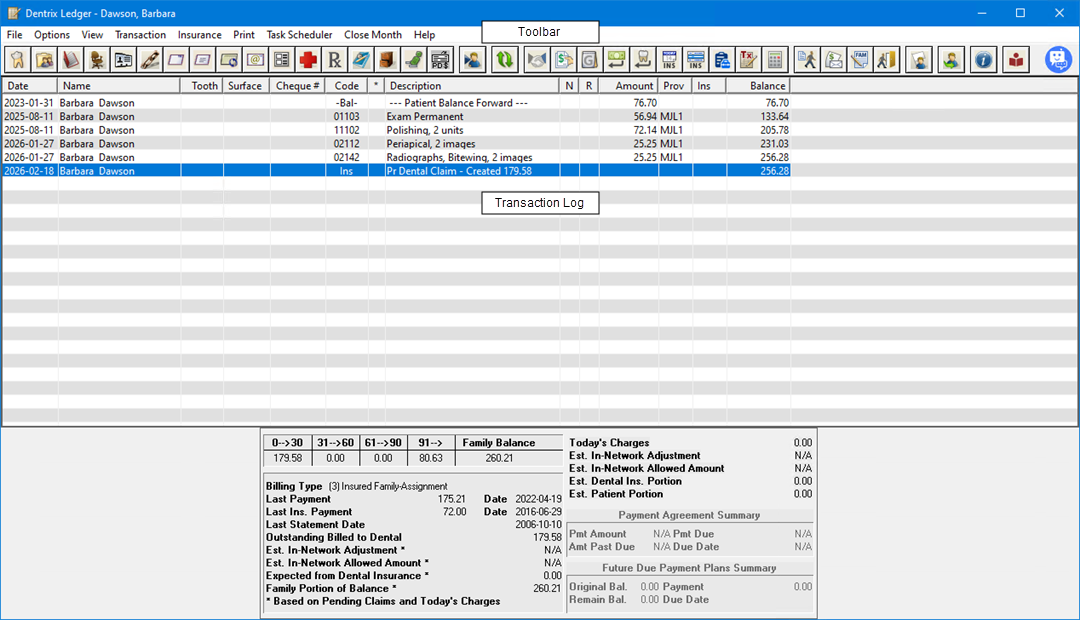The height and width of the screenshot is (620, 1080).
Task: Select the Pr Dental Claim row
Action: pyautogui.click(x=458, y=171)
